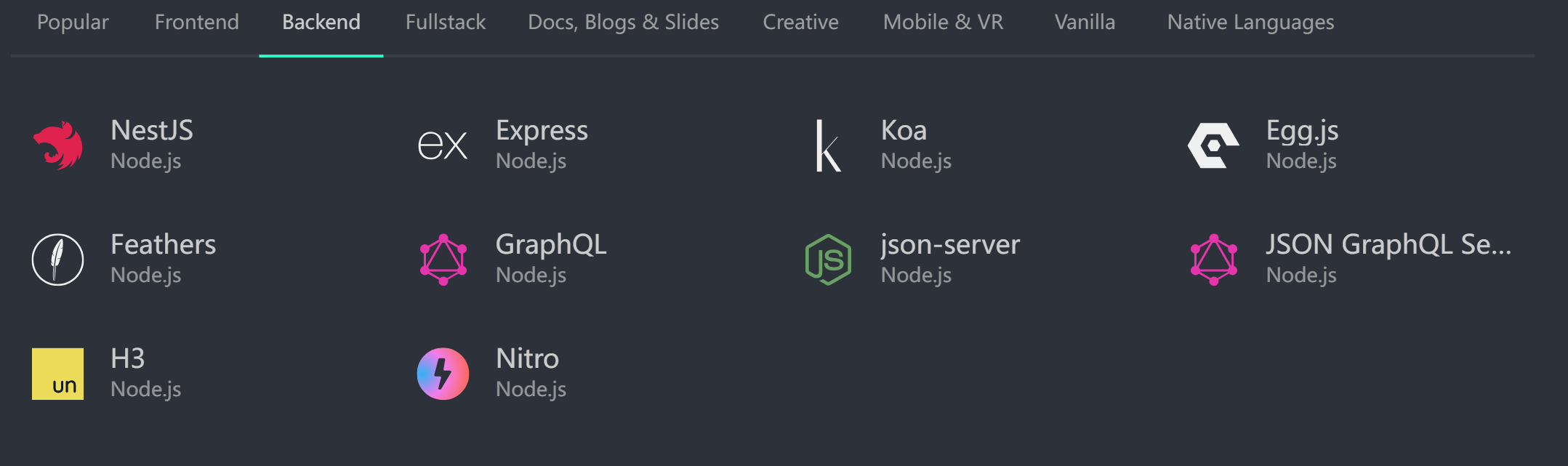The height and width of the screenshot is (466, 1568).
Task: Choose the NestJS template title
Action: point(152,131)
